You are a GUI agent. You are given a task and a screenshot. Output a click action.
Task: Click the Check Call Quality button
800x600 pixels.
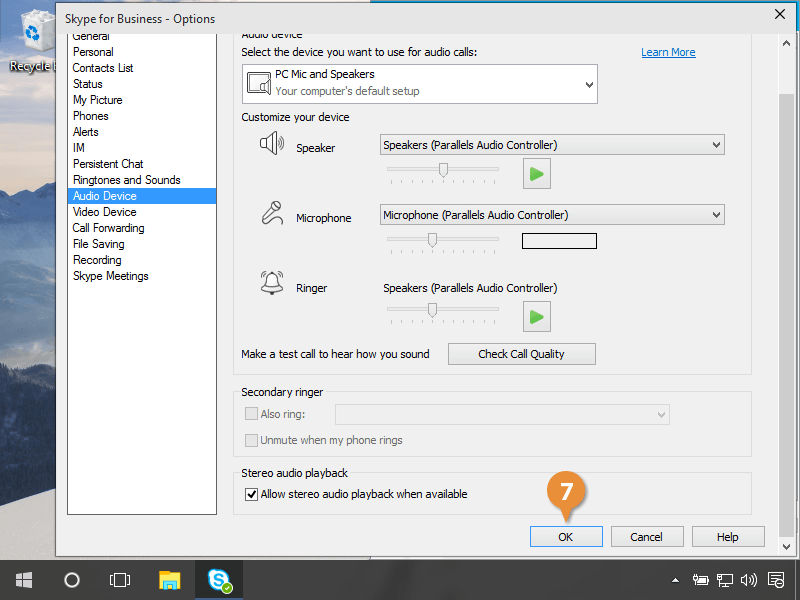point(521,354)
